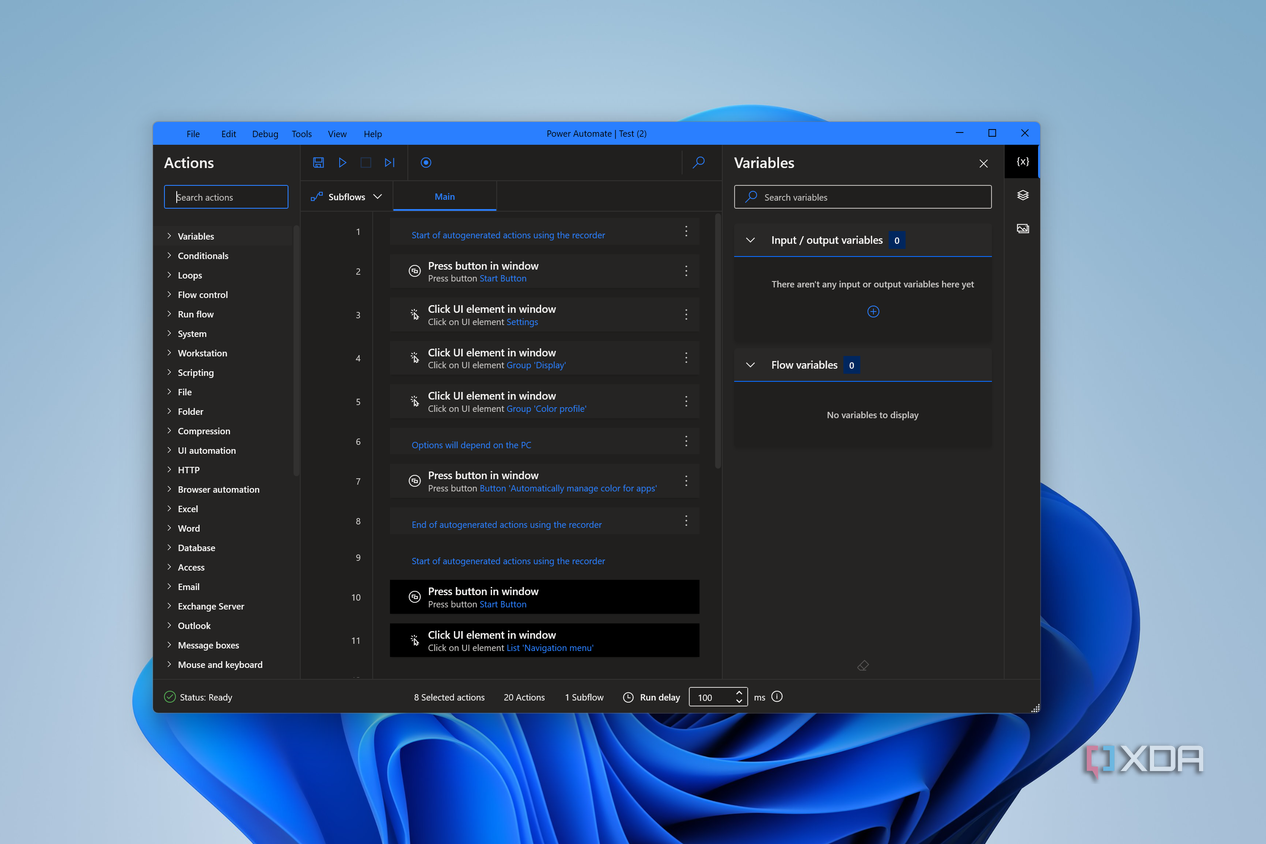Collapse the Flow variables section
Screen dimensions: 1266x844
tap(751, 365)
